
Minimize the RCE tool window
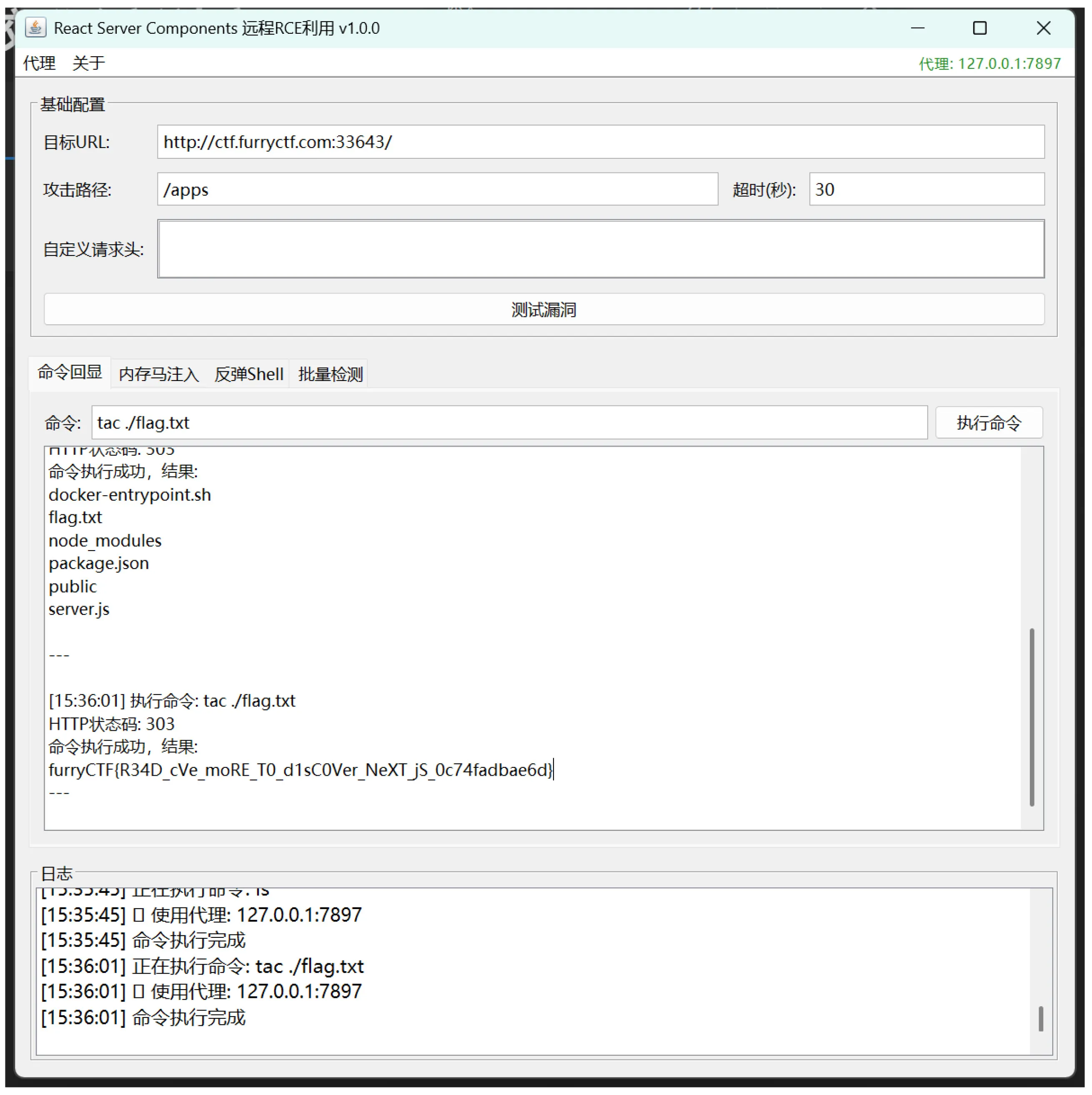point(918,28)
